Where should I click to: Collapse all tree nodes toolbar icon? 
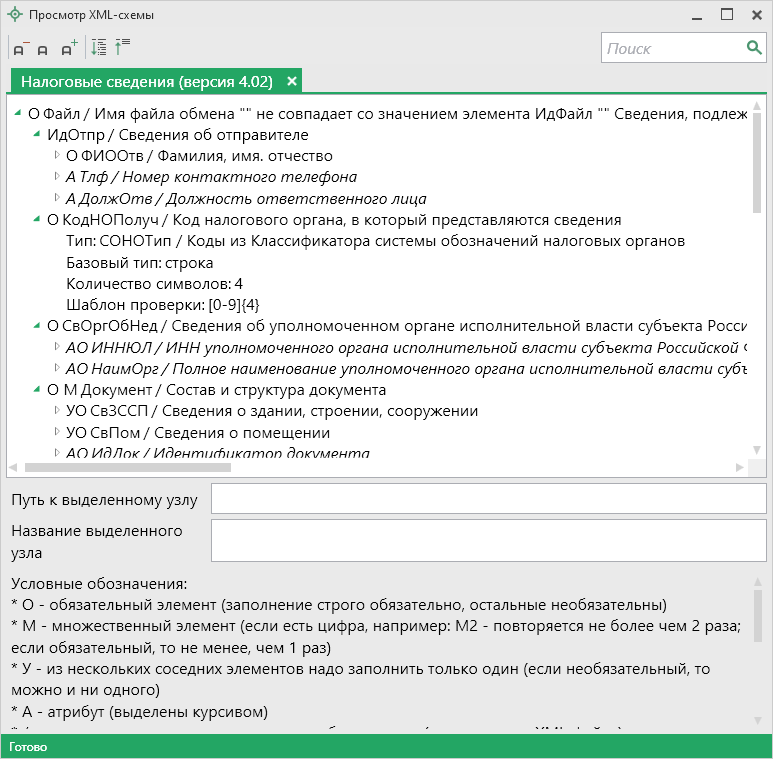[x=122, y=47]
